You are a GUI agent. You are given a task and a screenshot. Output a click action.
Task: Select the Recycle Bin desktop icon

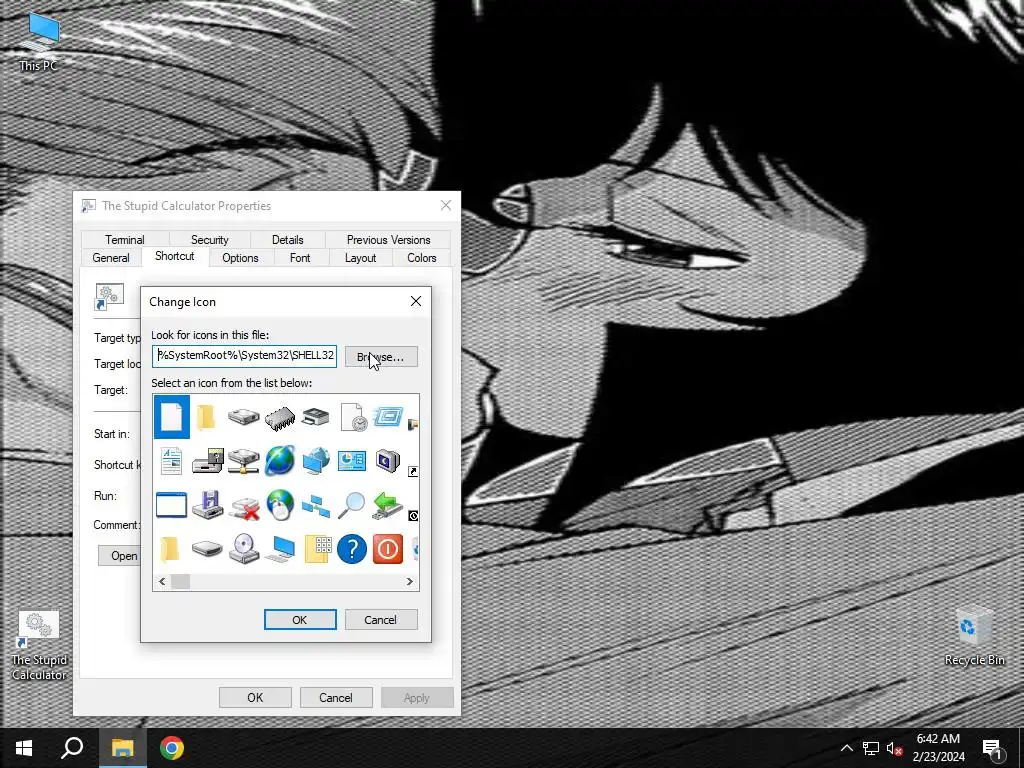point(974,635)
